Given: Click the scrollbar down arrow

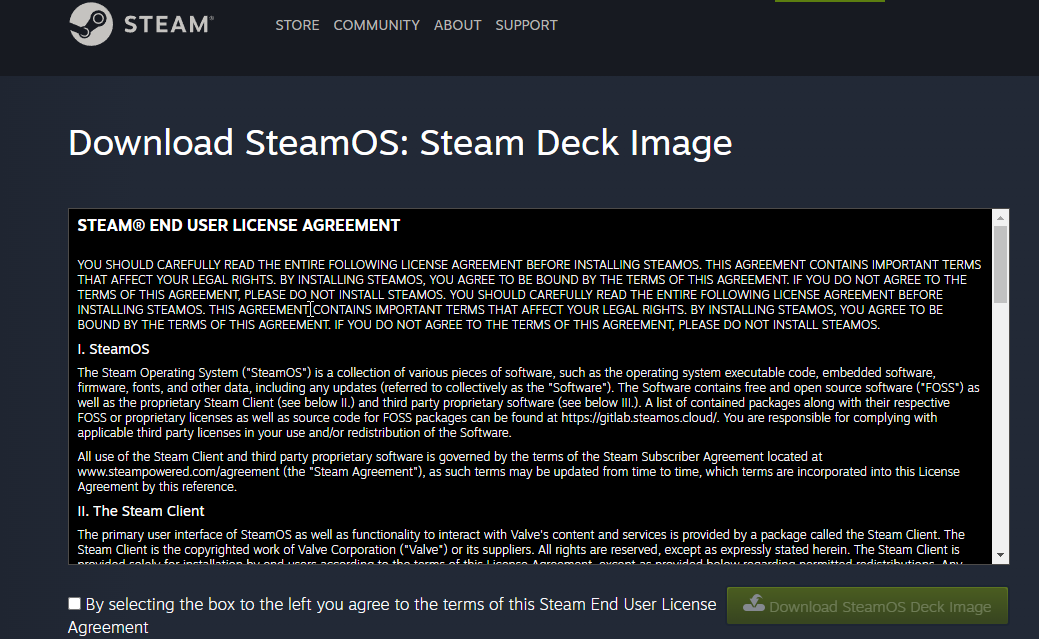Looking at the screenshot, I should [999, 552].
